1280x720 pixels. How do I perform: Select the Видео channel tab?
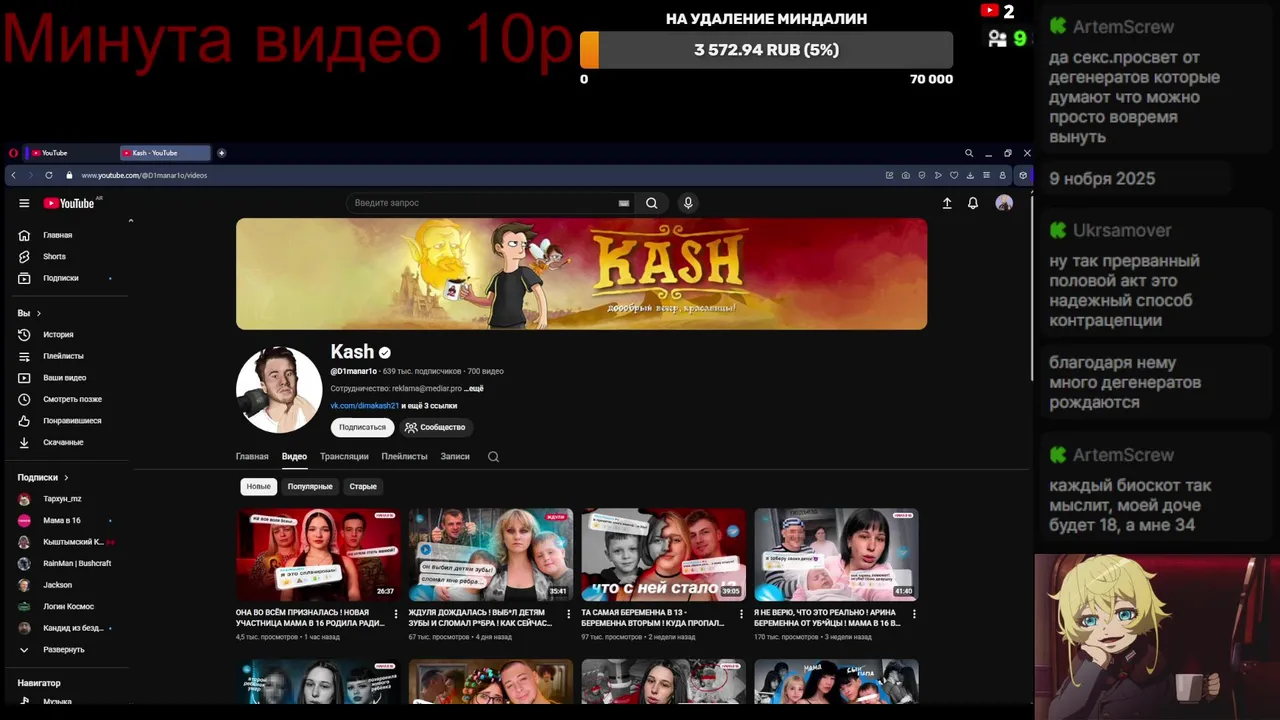(294, 456)
